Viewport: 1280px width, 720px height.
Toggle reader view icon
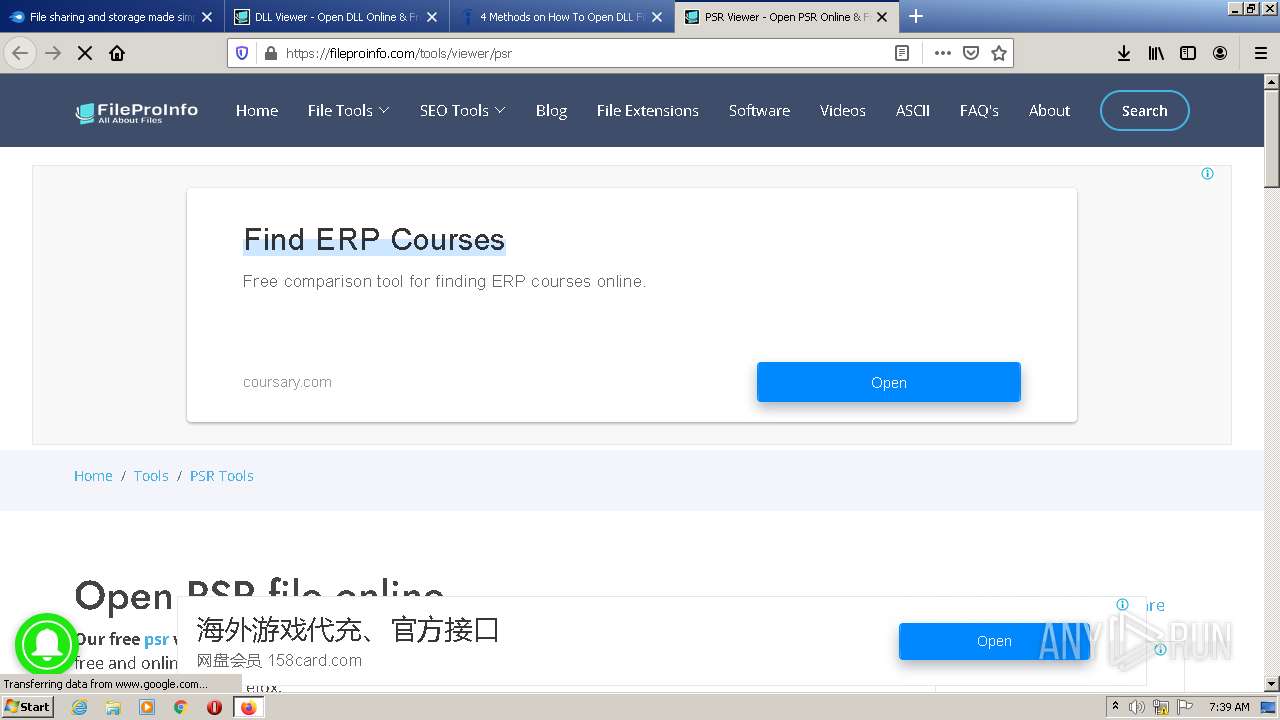(x=902, y=53)
